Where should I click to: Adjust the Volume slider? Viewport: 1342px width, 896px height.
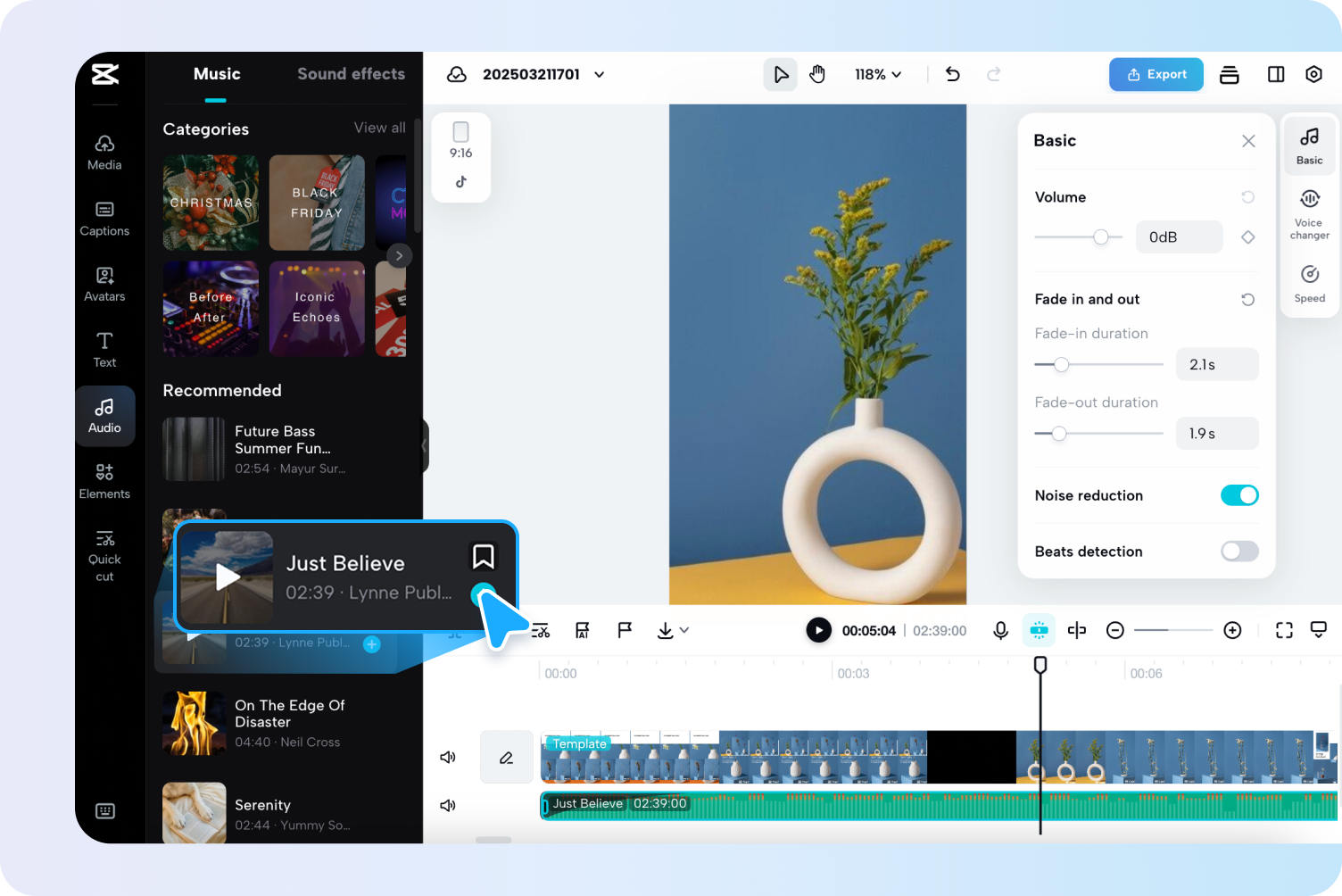point(1078,236)
